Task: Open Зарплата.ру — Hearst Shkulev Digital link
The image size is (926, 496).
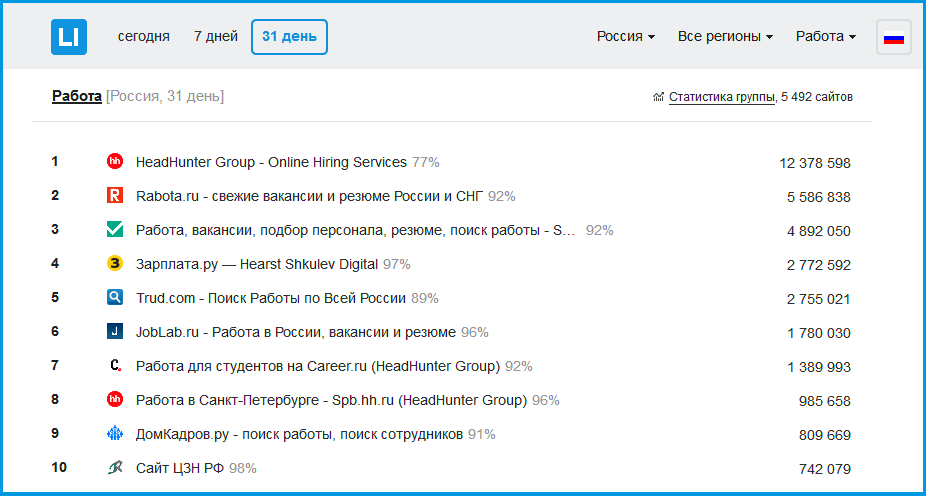Action: coord(257,264)
